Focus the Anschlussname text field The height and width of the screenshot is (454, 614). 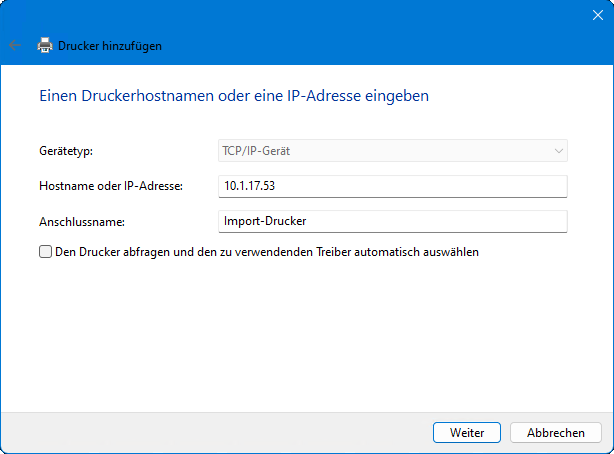point(392,221)
